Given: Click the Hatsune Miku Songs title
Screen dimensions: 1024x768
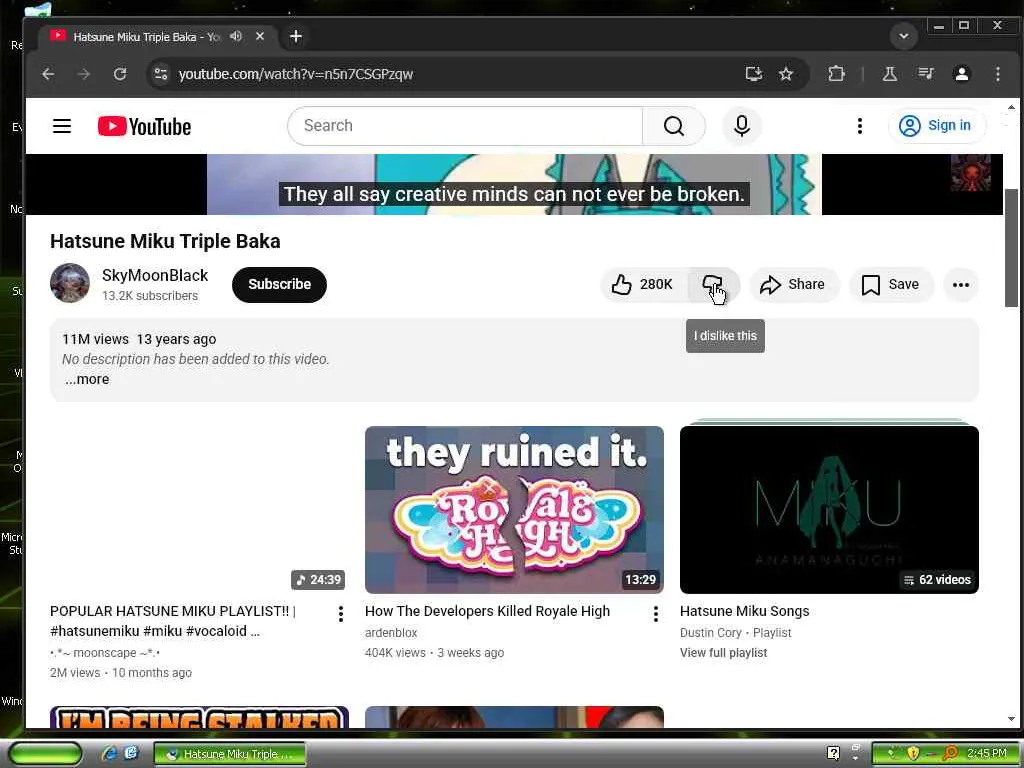Looking at the screenshot, I should (x=744, y=611).
